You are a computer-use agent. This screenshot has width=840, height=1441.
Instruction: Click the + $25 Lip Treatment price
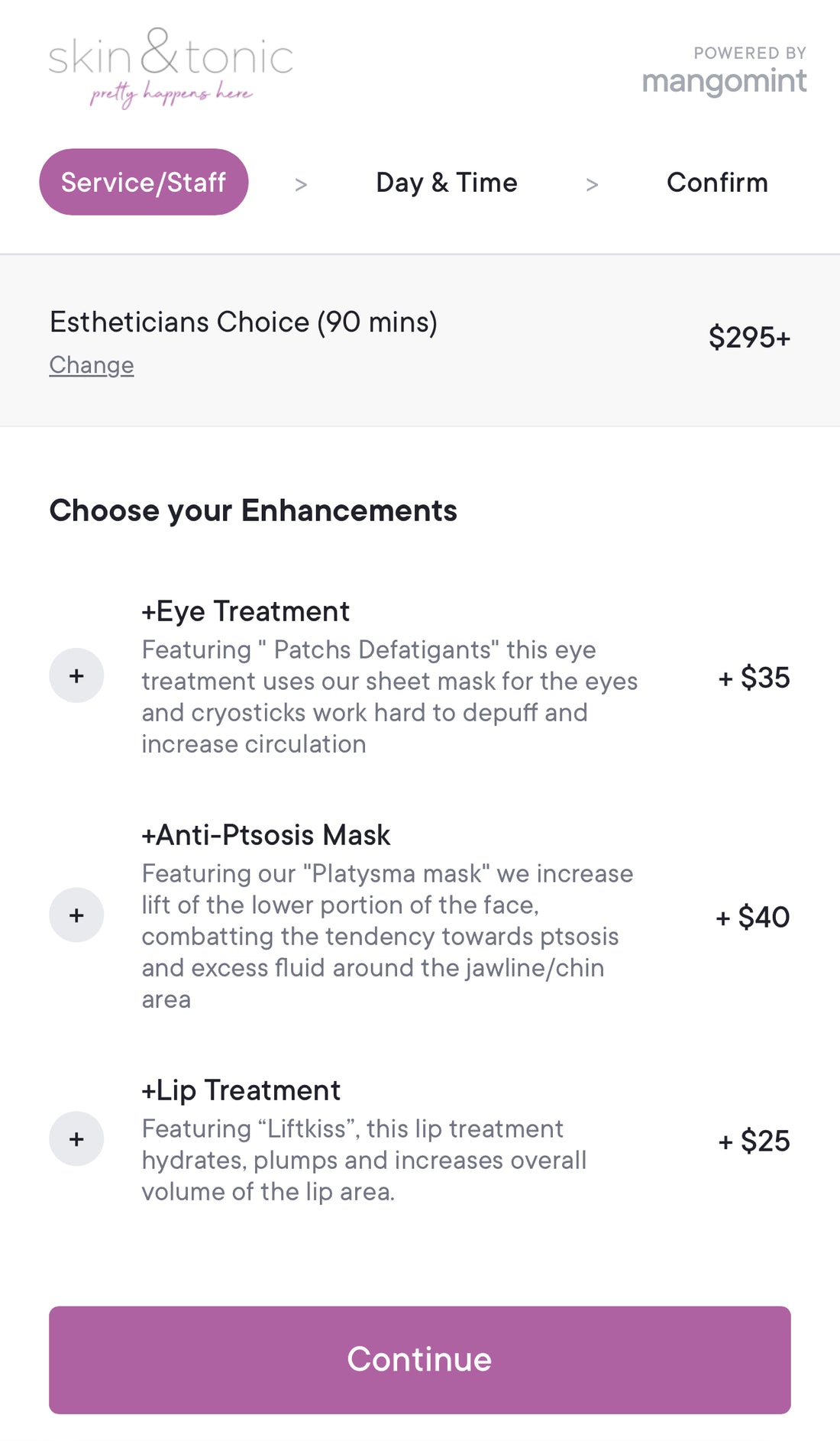[754, 1141]
